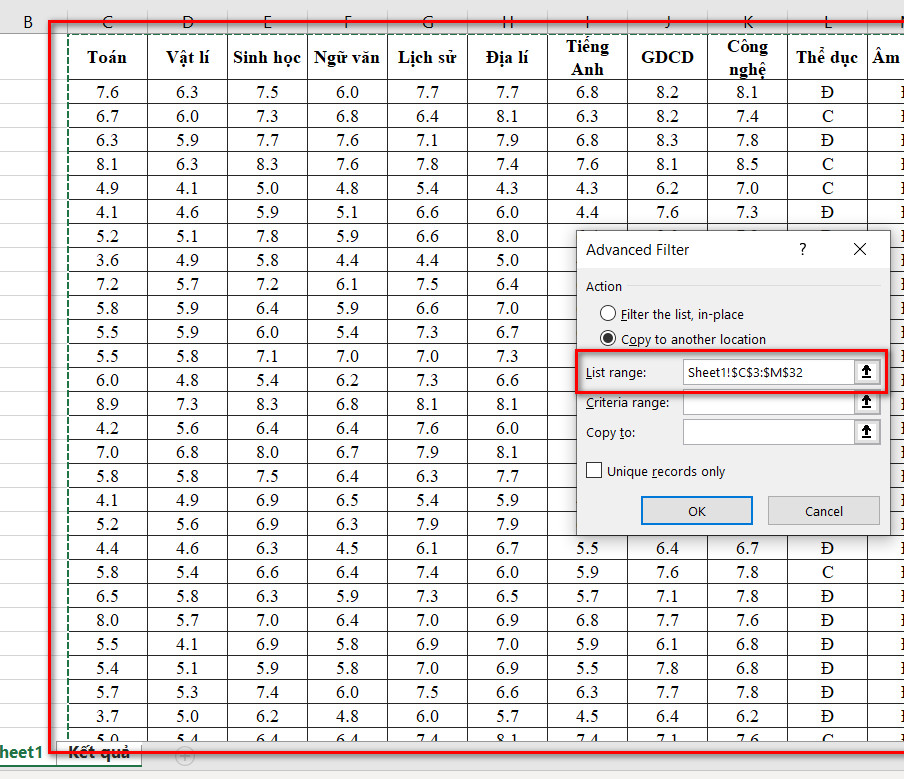
Task: Enable the Unique records only checkbox
Action: click(x=595, y=471)
